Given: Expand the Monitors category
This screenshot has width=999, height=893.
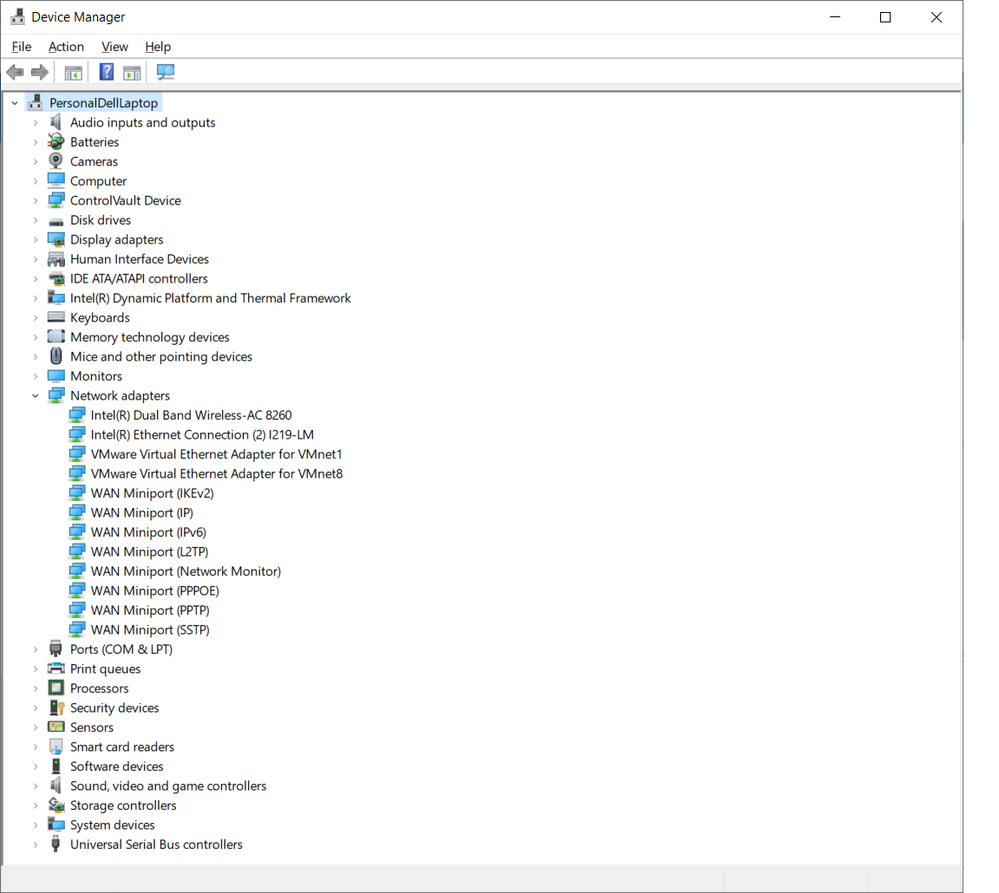Looking at the screenshot, I should click(x=36, y=376).
